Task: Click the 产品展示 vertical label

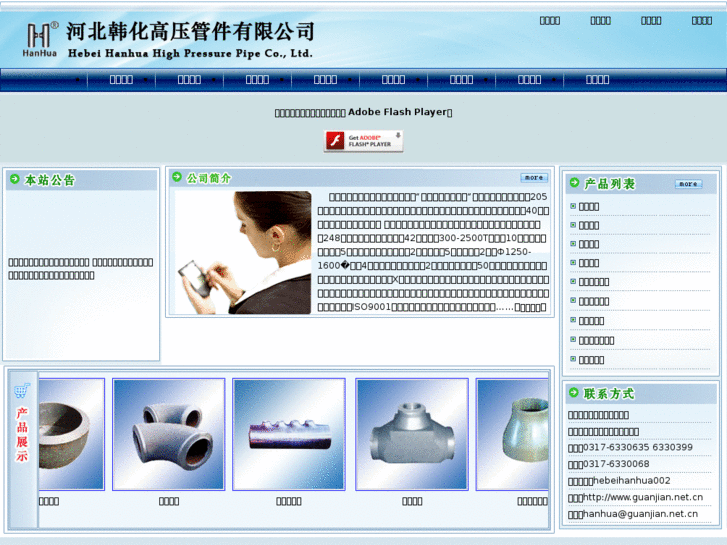Action: coord(22,434)
